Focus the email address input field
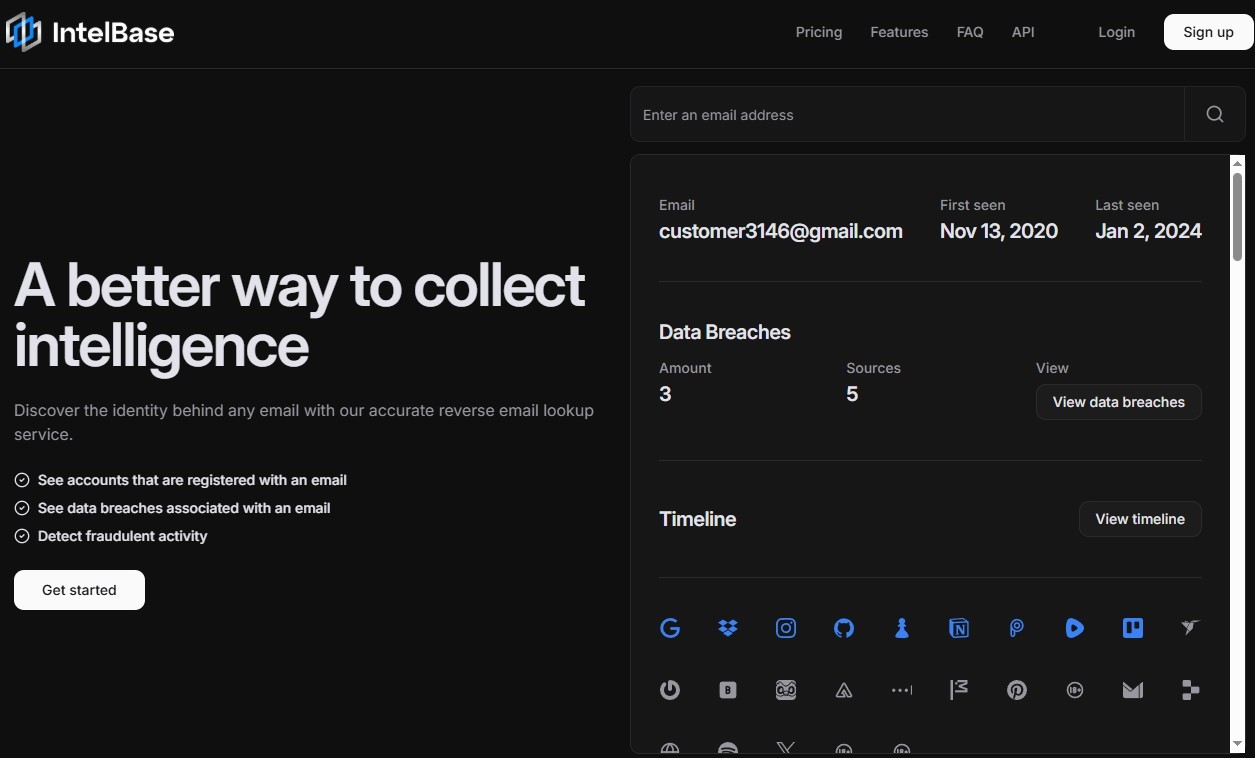The height and width of the screenshot is (758, 1255). (x=907, y=115)
